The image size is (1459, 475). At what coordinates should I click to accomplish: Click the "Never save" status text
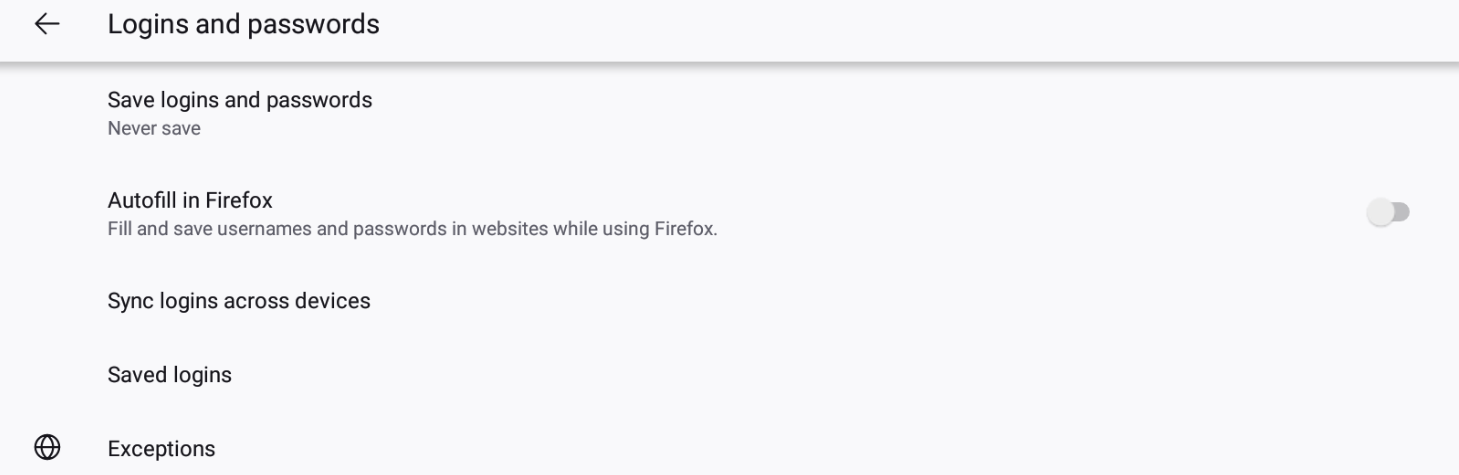[154, 128]
